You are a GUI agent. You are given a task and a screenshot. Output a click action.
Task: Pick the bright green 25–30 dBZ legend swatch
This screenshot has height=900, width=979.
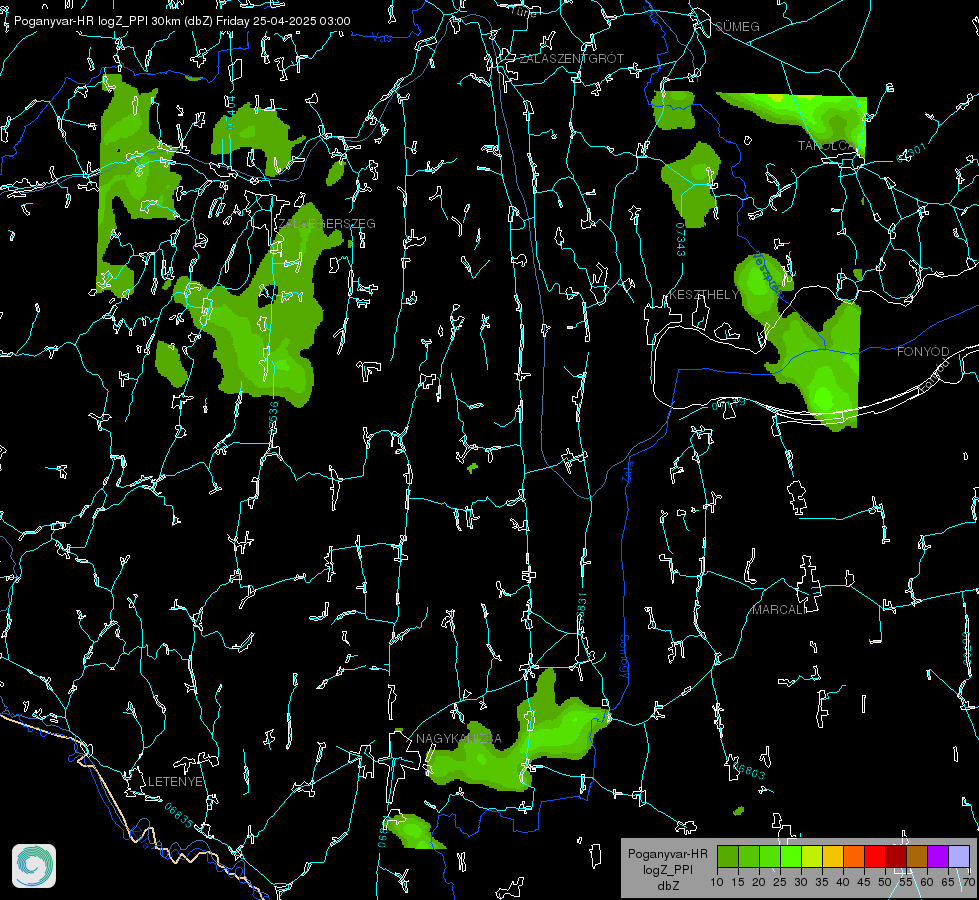click(791, 856)
